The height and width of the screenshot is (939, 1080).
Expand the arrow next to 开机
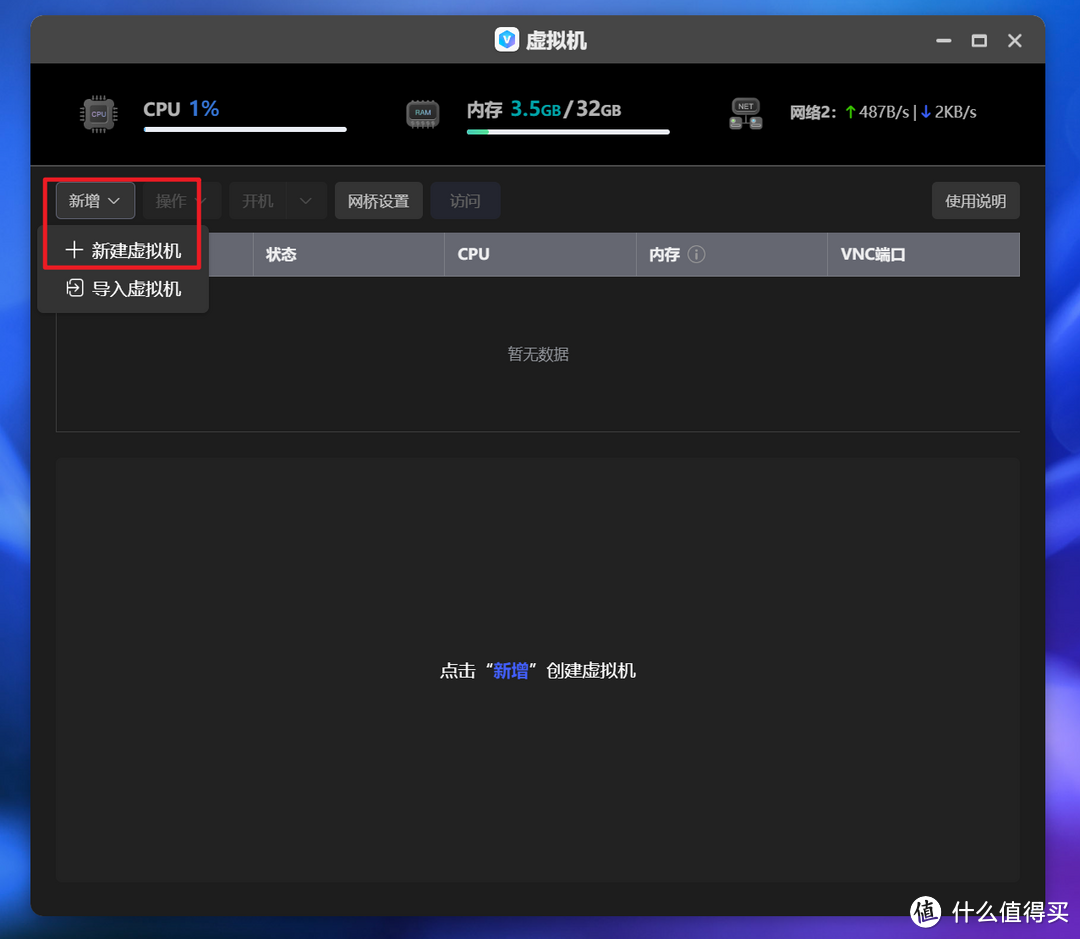(306, 201)
